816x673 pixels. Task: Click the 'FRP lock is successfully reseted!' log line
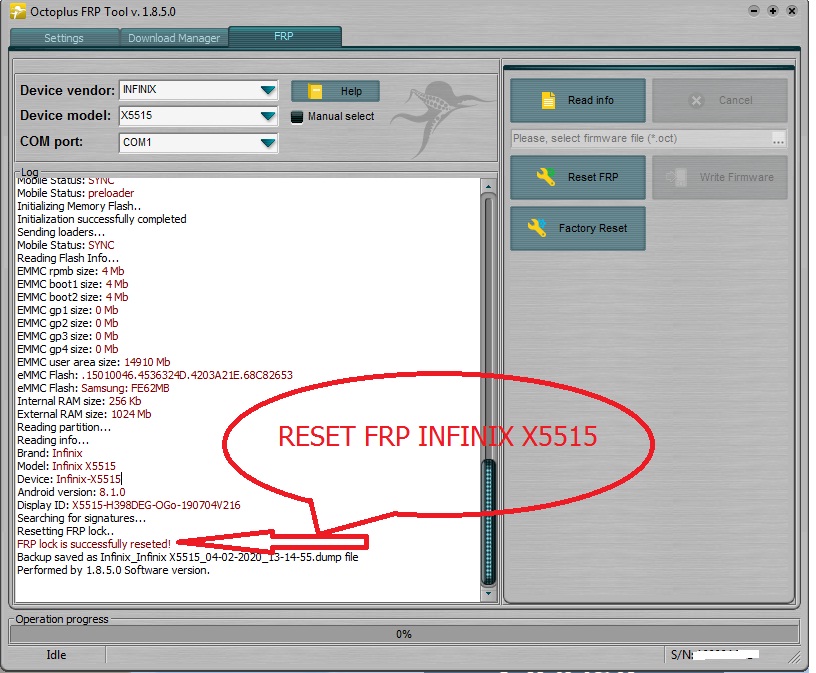tap(94, 544)
